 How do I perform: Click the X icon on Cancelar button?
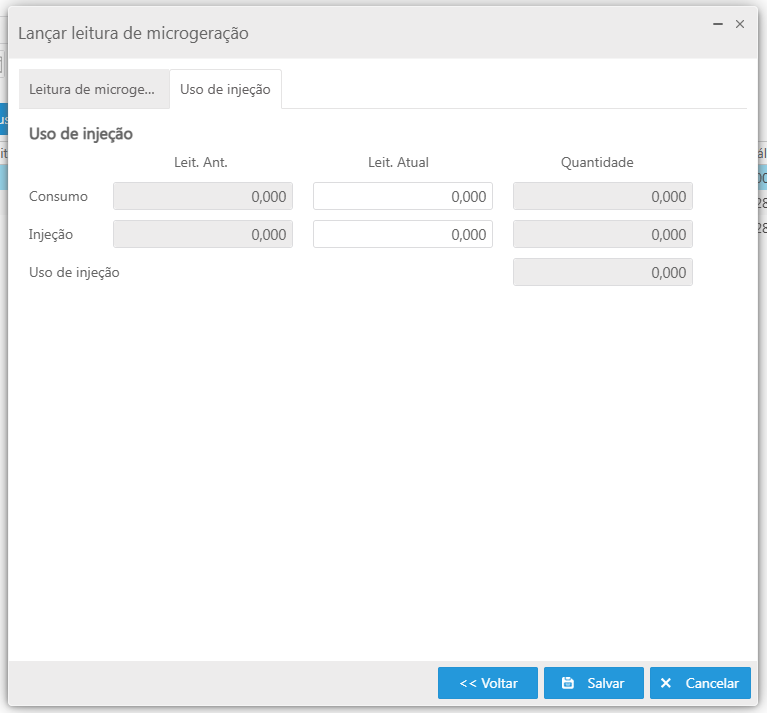tap(666, 683)
